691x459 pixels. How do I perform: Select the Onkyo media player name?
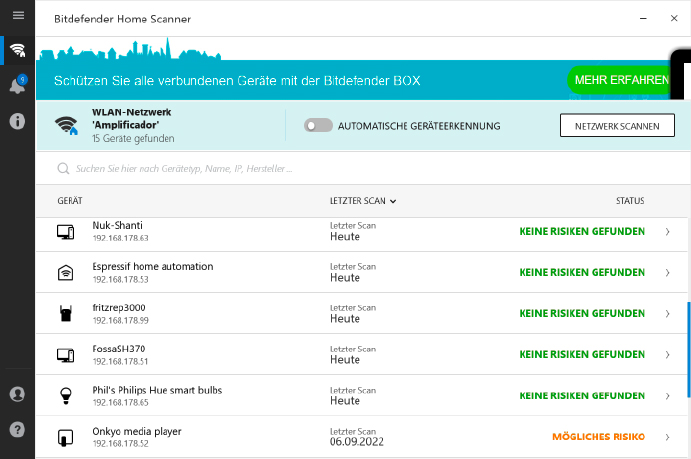point(137,431)
